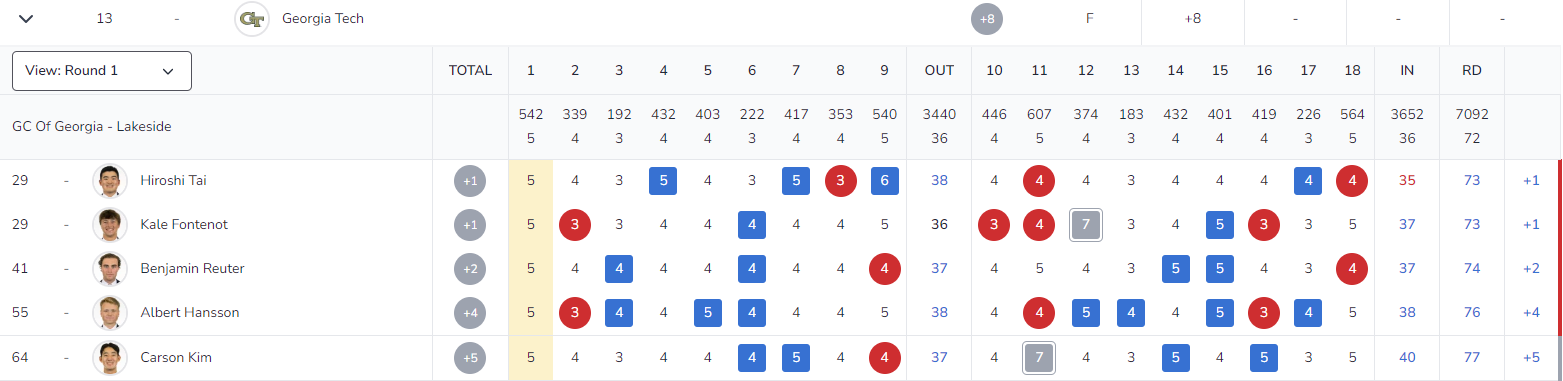Screen dimensions: 1563x381
Task: Click Kale Fontenot's gray 7 on hole 12
Action: [1086, 225]
